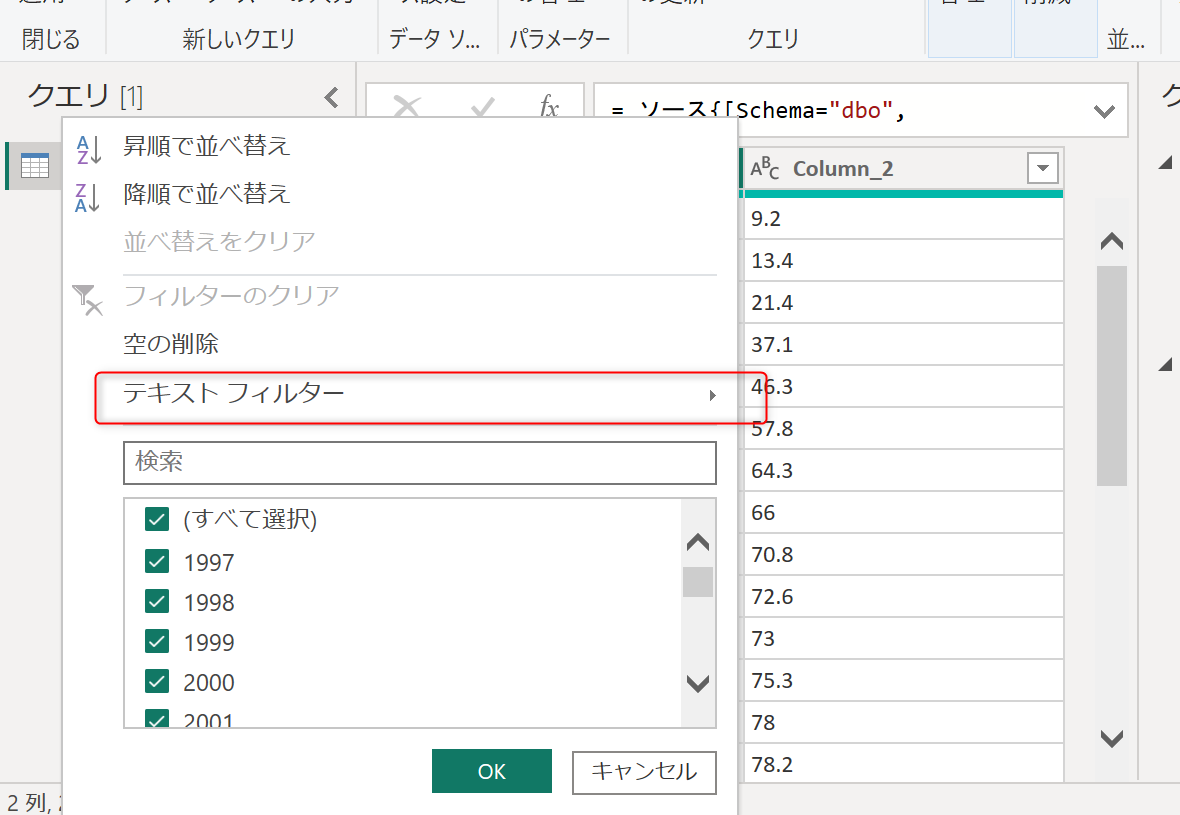Dismiss the dialog with キャンセル
The height and width of the screenshot is (815, 1180).
click(x=643, y=772)
